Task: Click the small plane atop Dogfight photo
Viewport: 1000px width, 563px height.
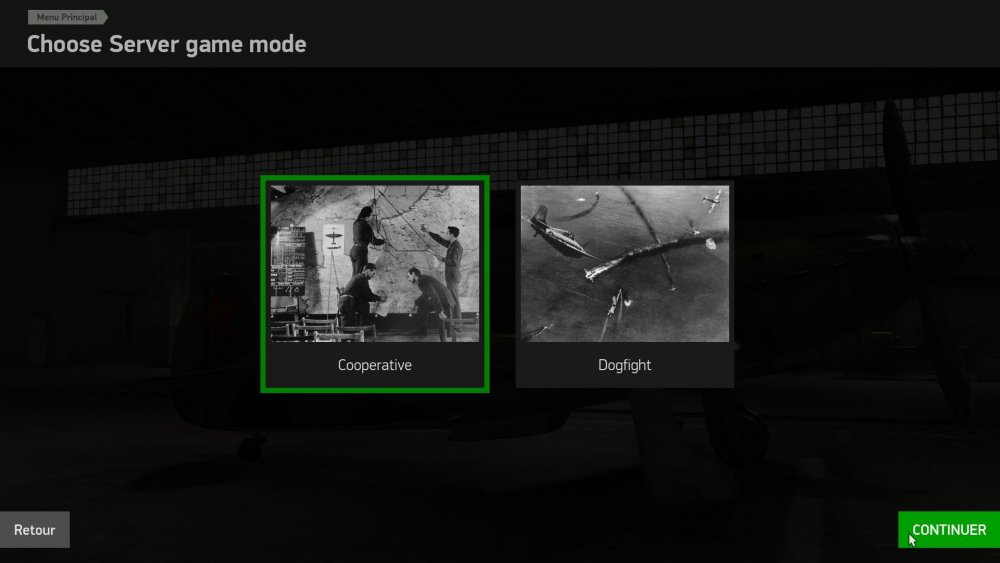Action: 713,201
